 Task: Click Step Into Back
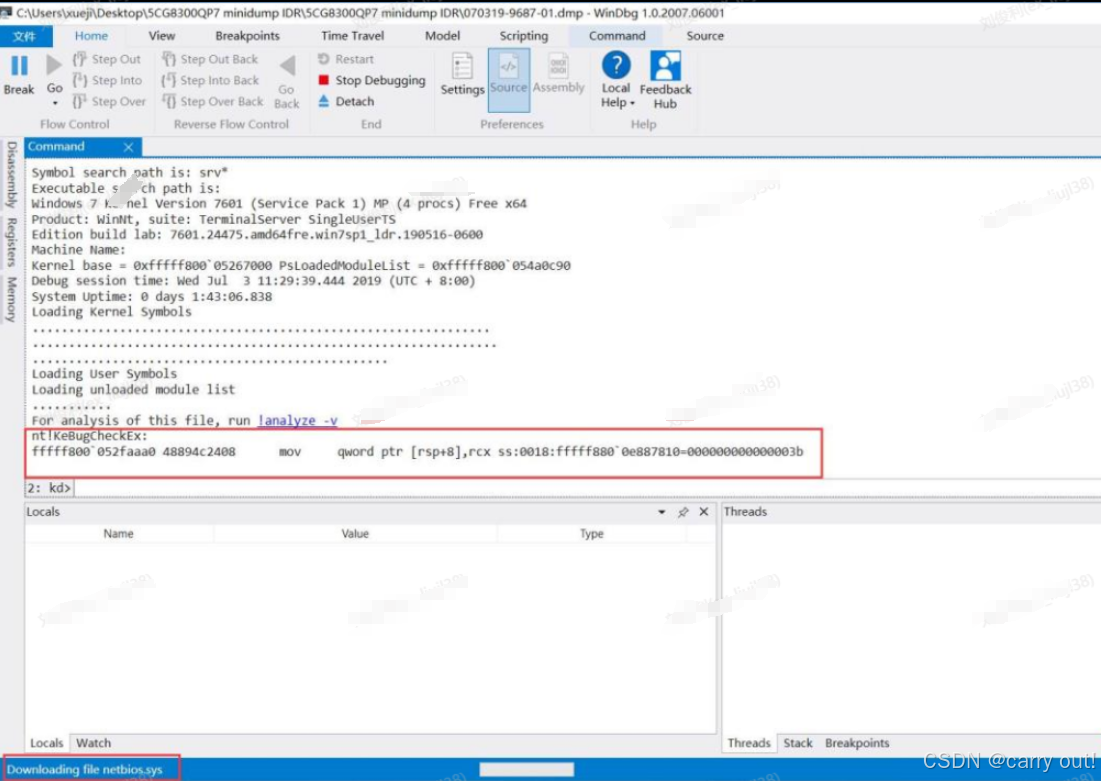tap(210, 80)
